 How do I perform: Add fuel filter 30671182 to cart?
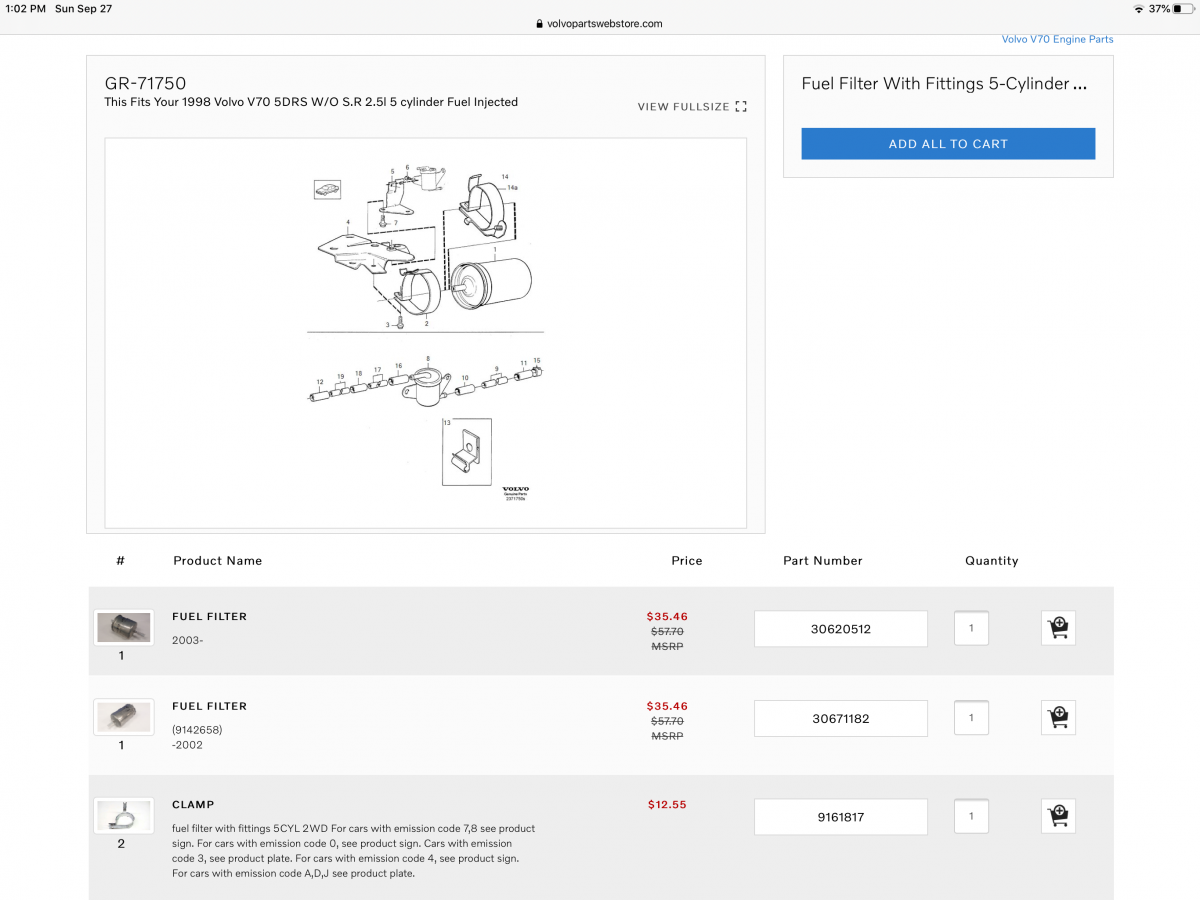pos(1058,717)
